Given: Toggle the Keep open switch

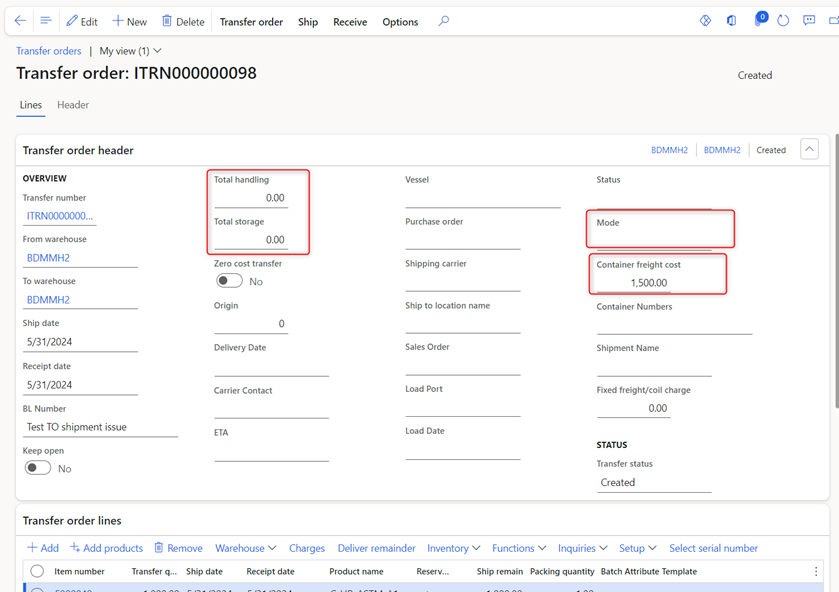Looking at the screenshot, I should pyautogui.click(x=38, y=468).
